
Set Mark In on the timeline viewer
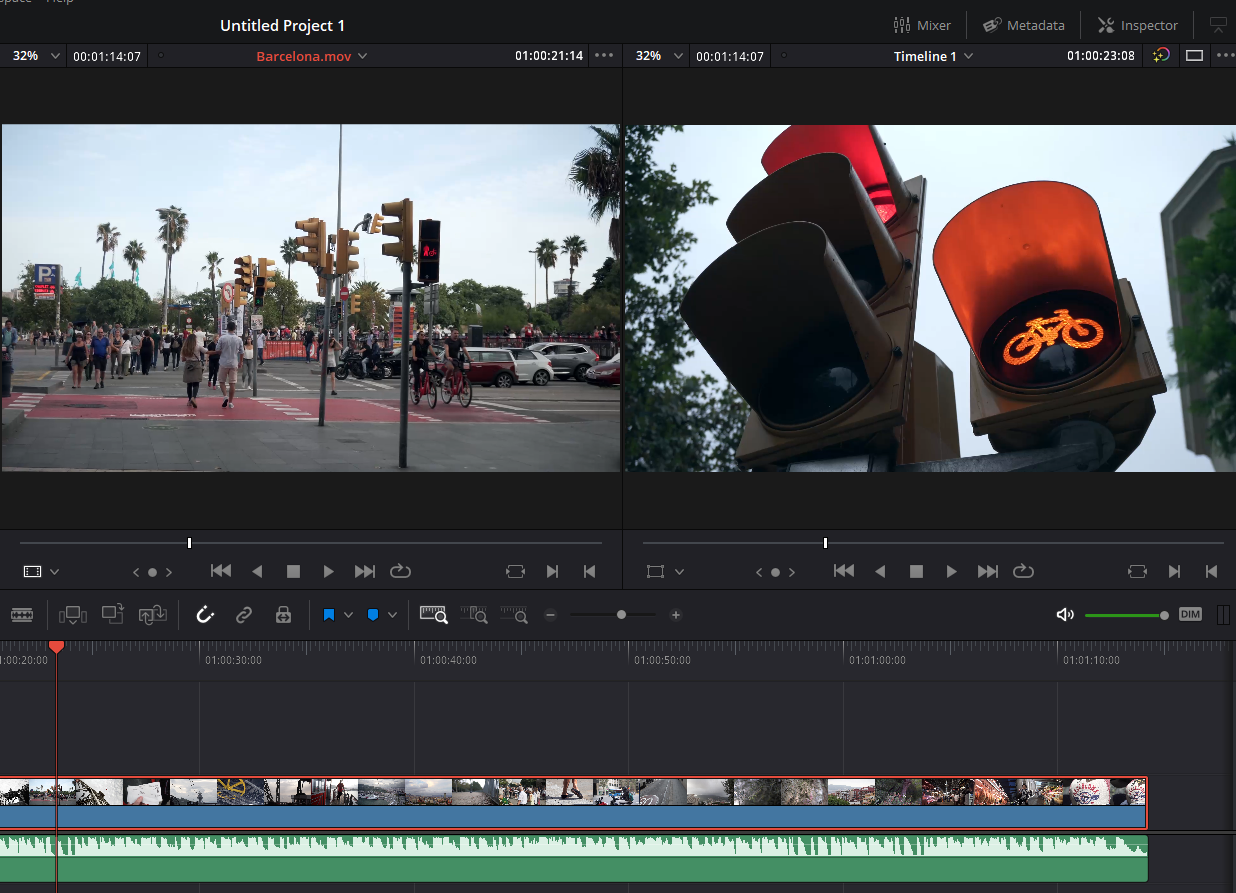click(1174, 571)
